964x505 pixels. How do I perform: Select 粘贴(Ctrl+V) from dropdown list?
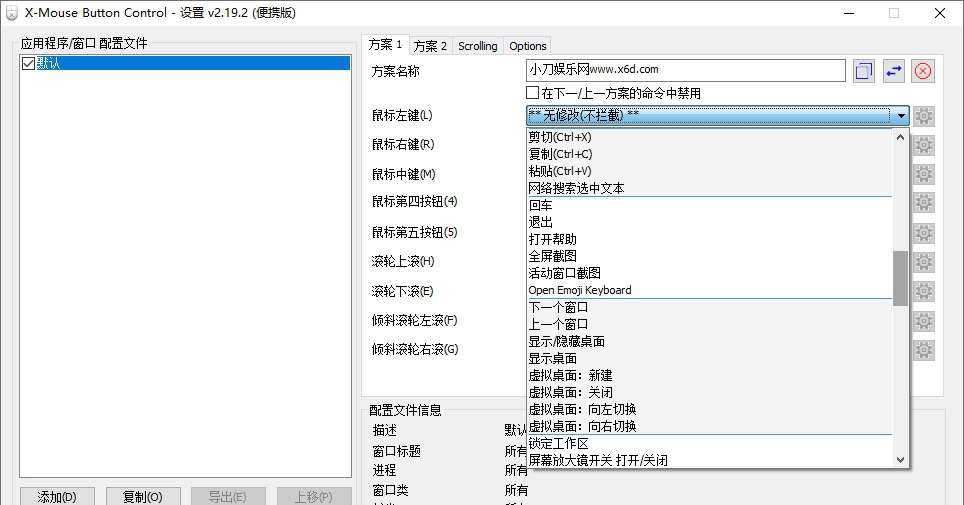pos(709,171)
